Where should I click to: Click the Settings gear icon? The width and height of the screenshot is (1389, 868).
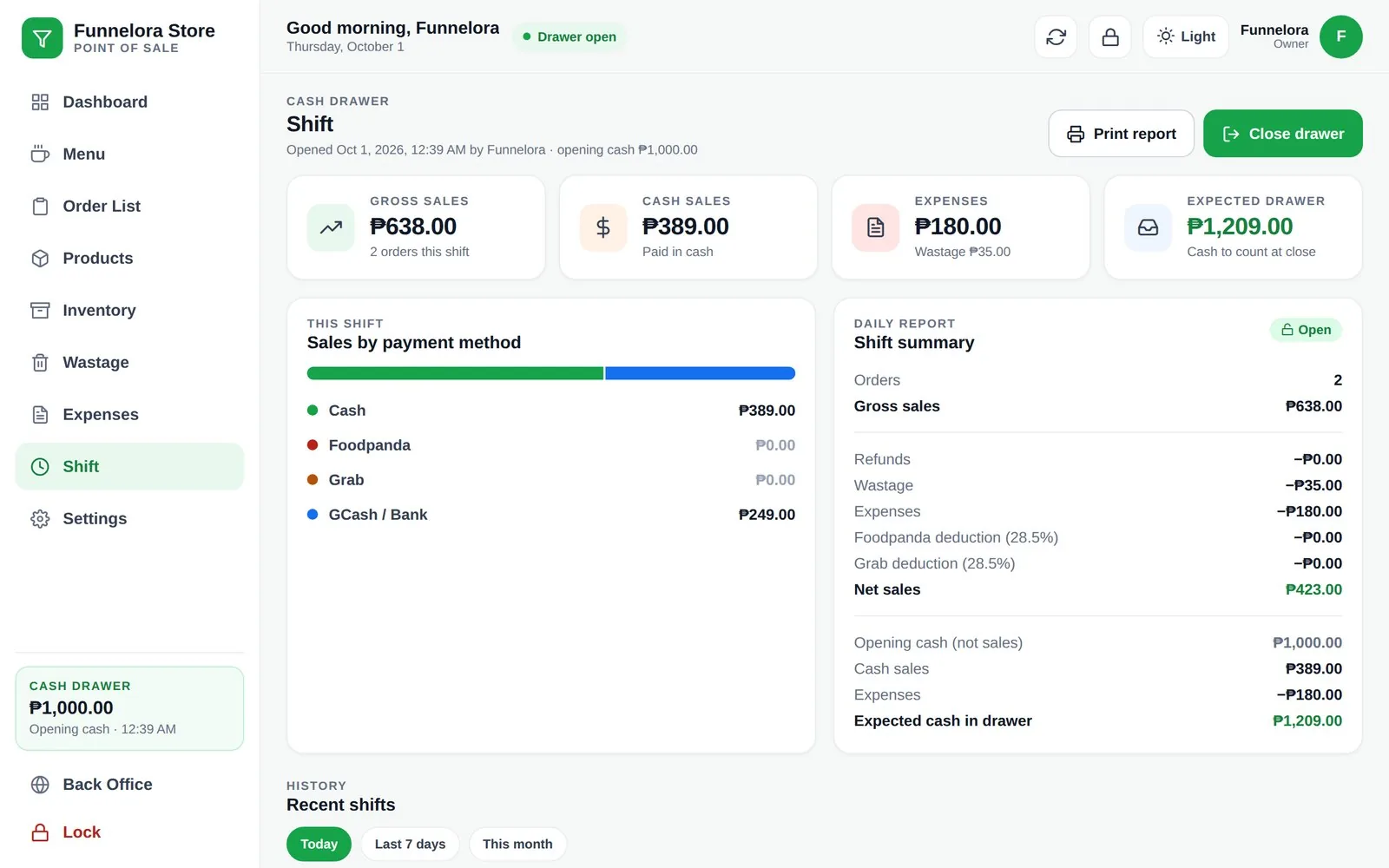click(x=40, y=519)
